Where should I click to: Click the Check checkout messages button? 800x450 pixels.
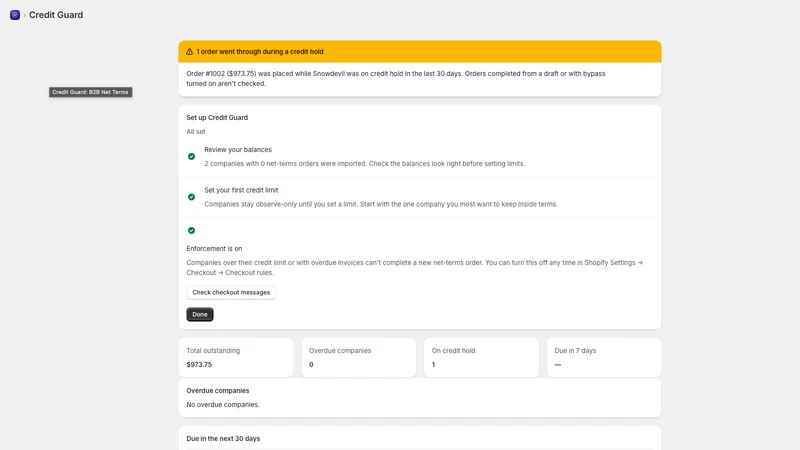pyautogui.click(x=231, y=292)
